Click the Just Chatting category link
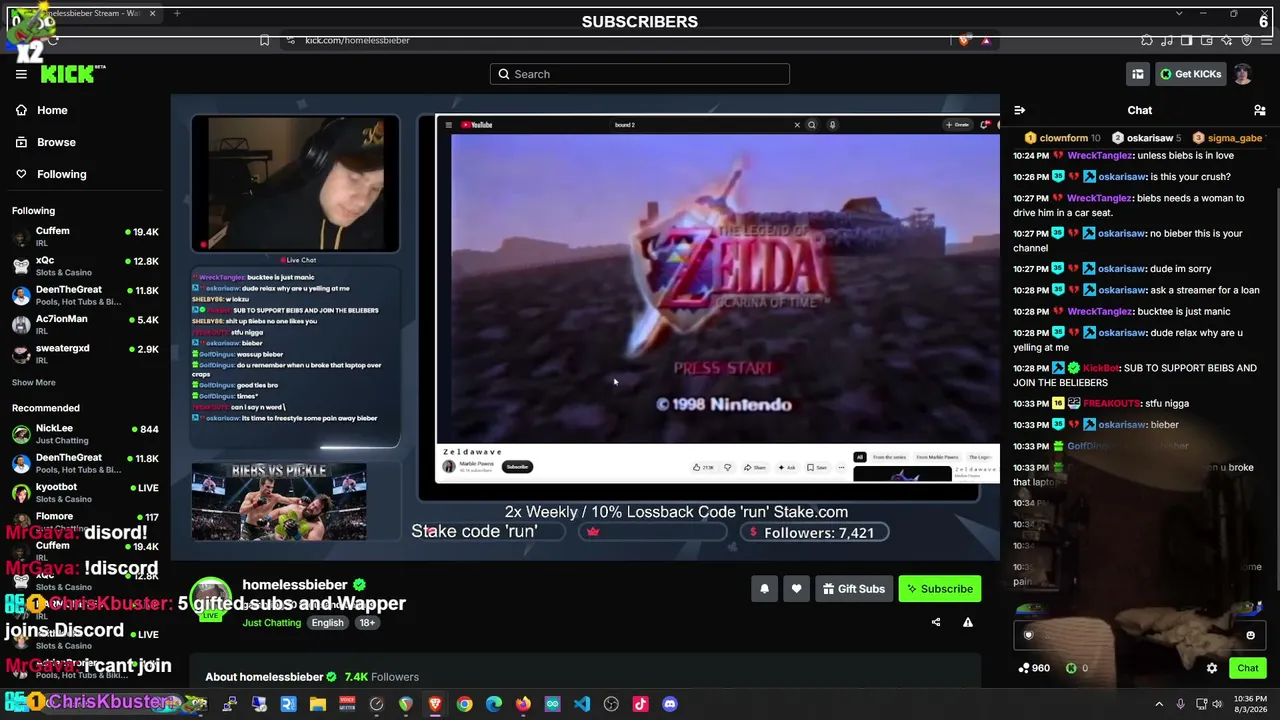This screenshot has height=720, width=1280. pos(272,623)
